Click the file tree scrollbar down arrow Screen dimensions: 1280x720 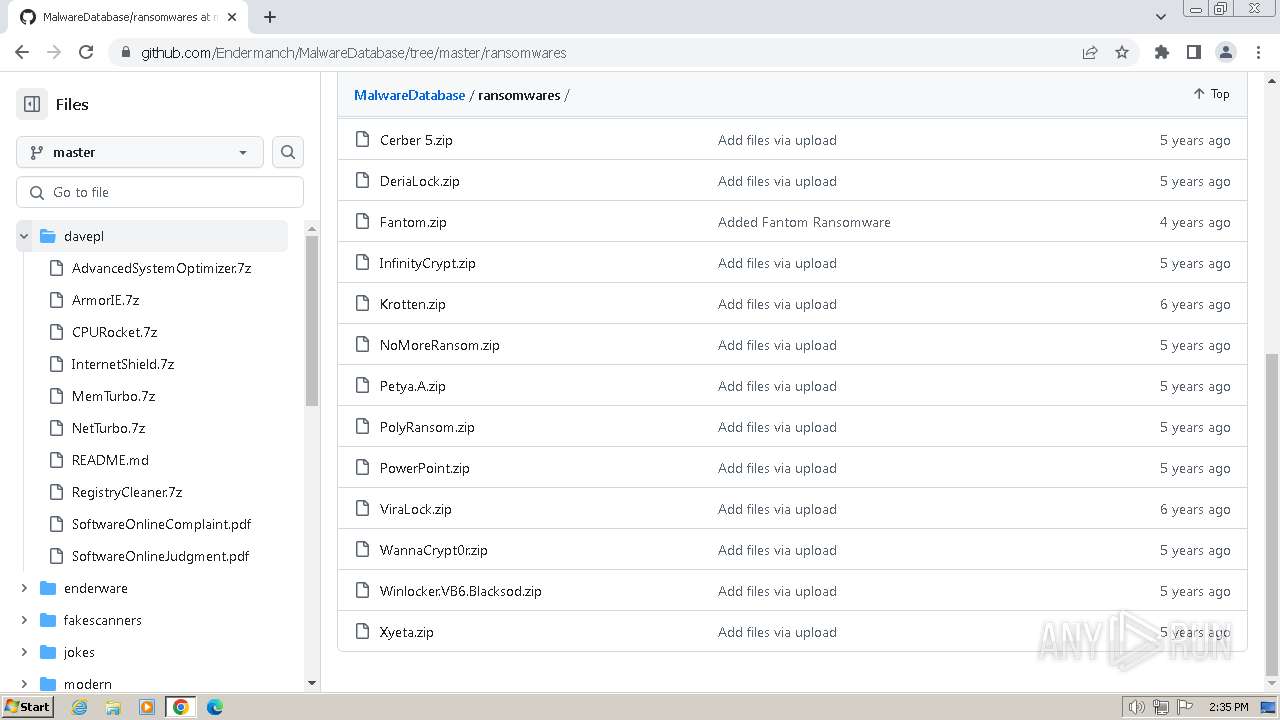[312, 683]
